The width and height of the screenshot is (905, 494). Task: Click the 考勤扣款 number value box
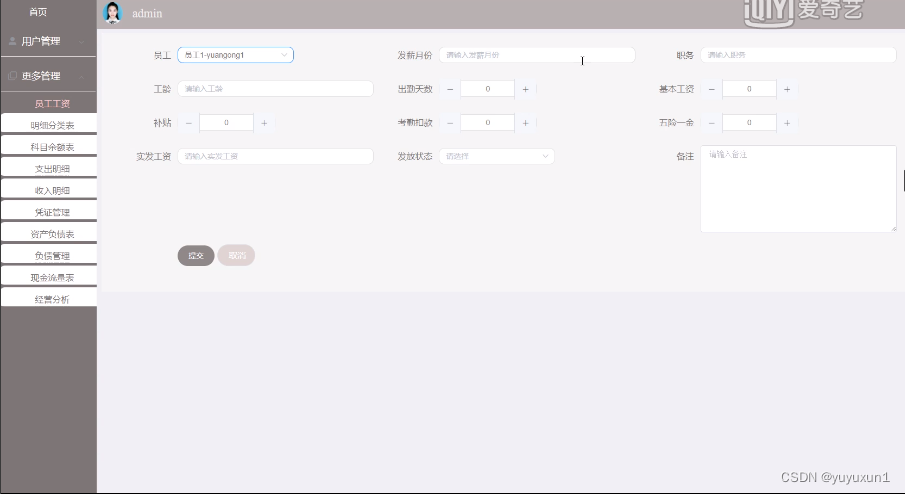point(488,123)
